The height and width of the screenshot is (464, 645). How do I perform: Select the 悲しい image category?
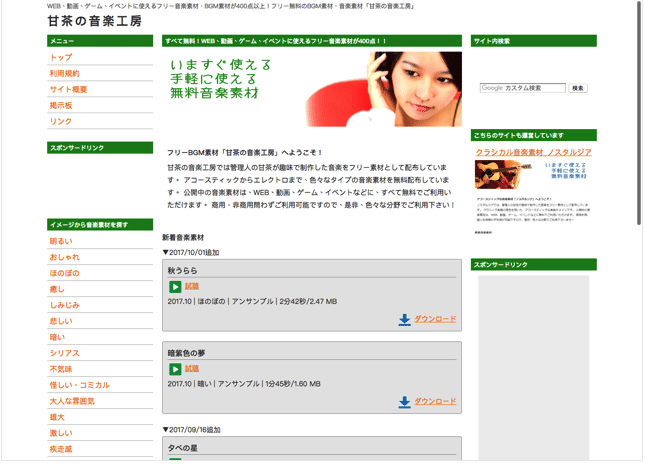[61, 321]
